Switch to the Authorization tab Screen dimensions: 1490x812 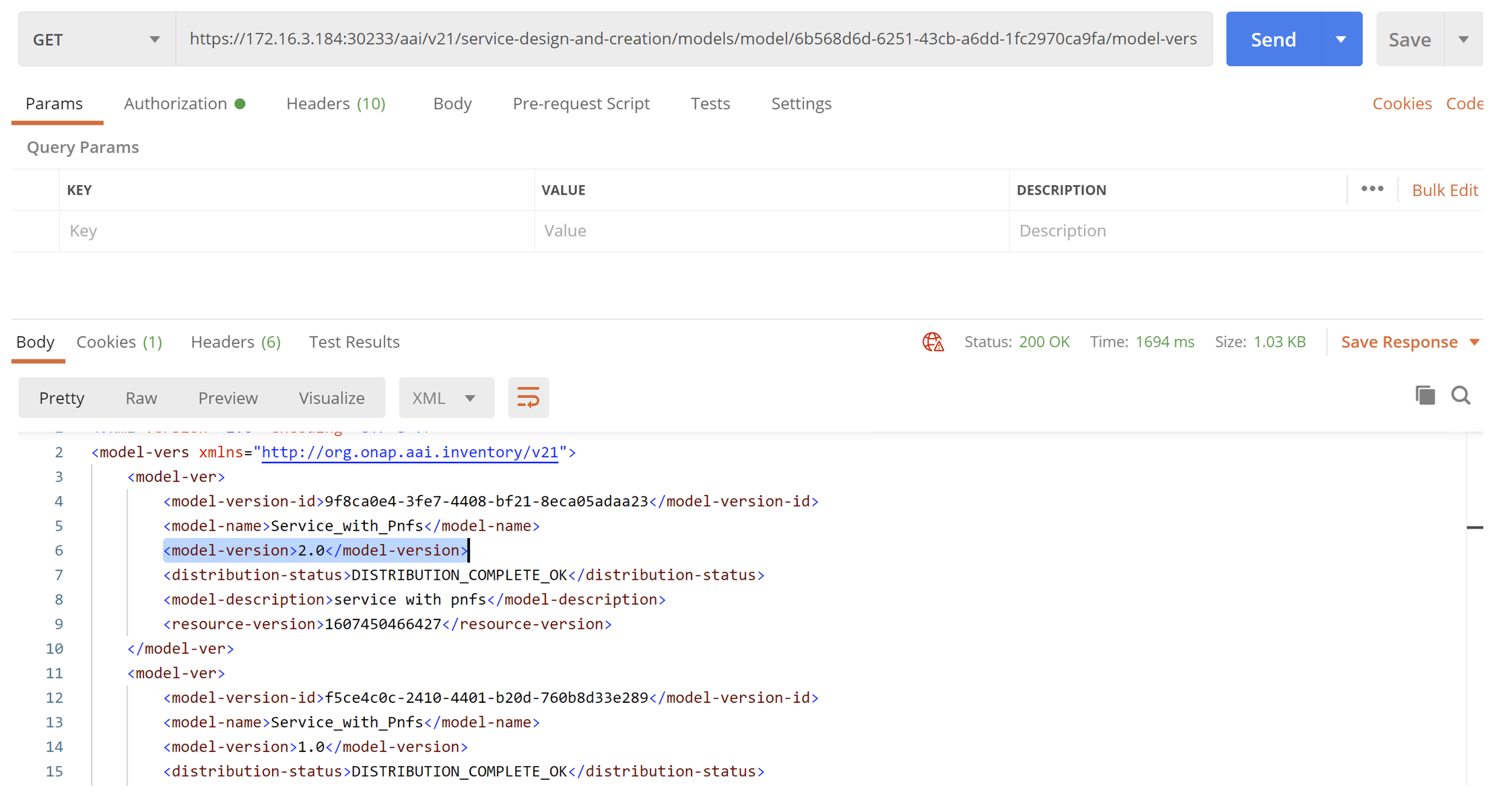pos(184,104)
